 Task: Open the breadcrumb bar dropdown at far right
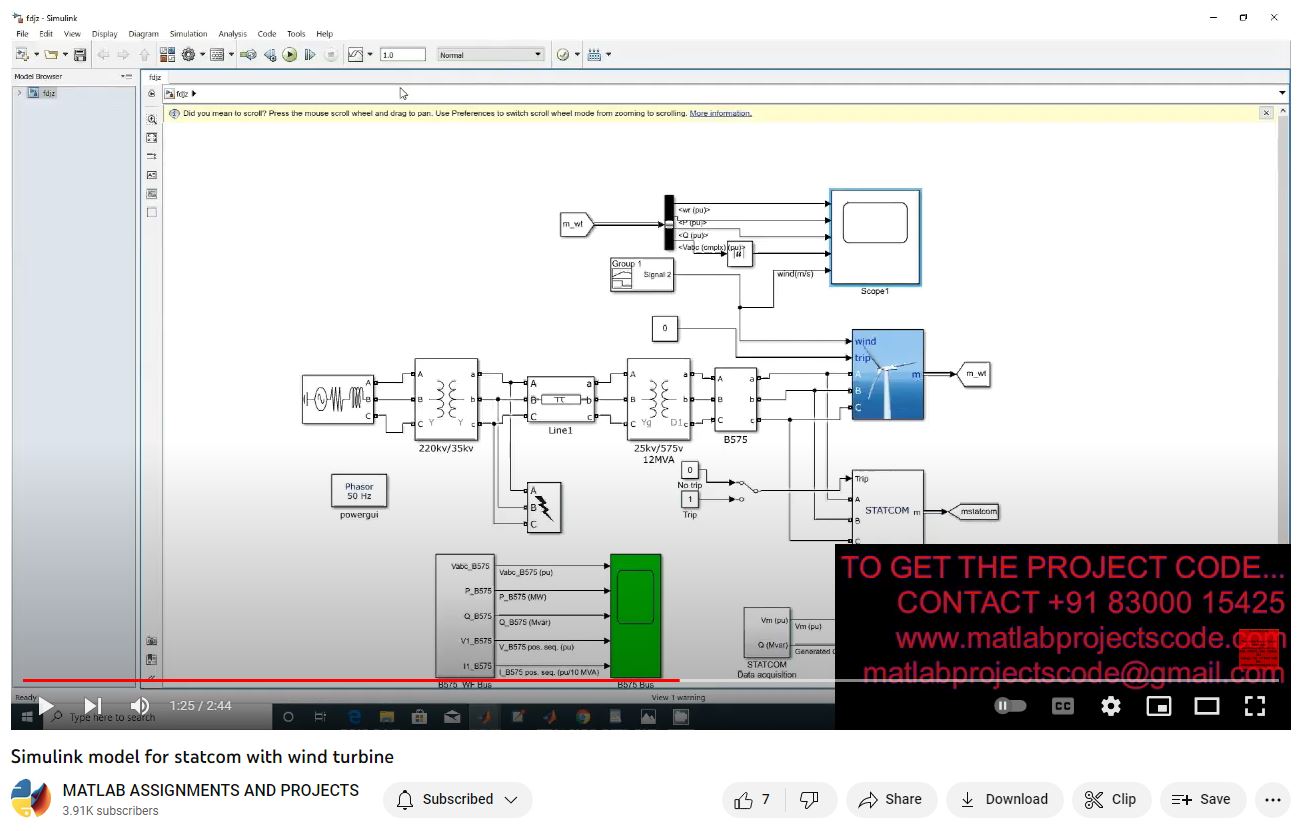[1283, 93]
